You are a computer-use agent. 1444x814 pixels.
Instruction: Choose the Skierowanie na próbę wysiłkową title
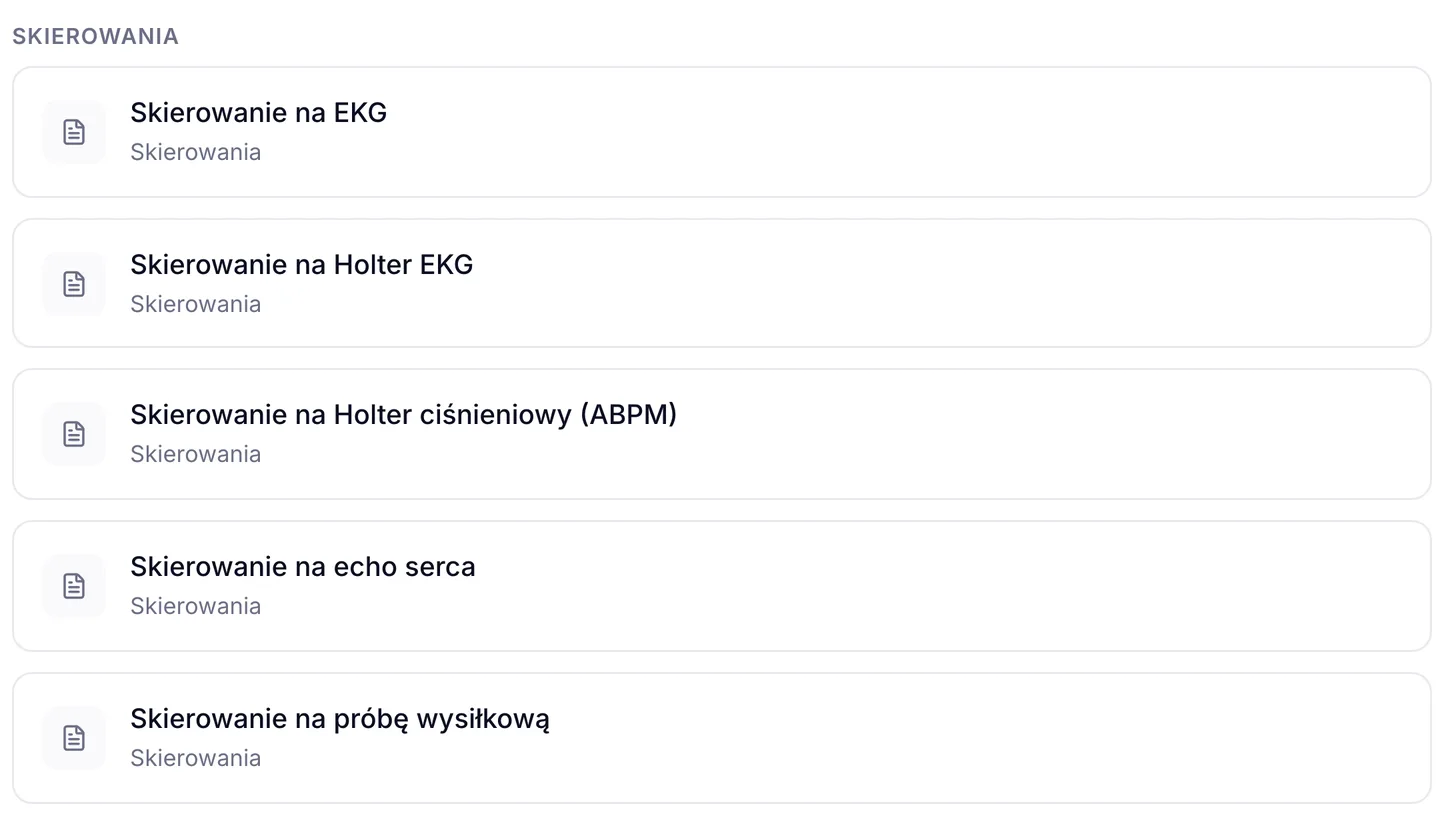tap(340, 719)
